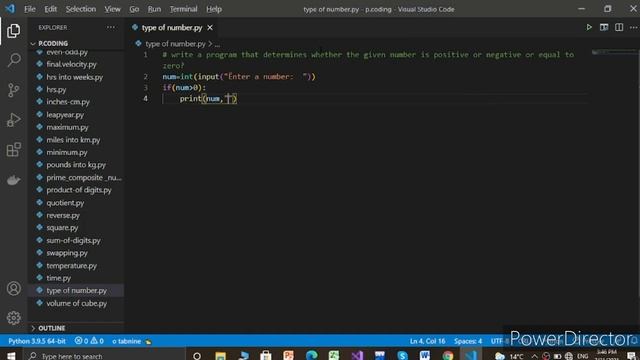Open hrs into weeks.py file

(74, 77)
